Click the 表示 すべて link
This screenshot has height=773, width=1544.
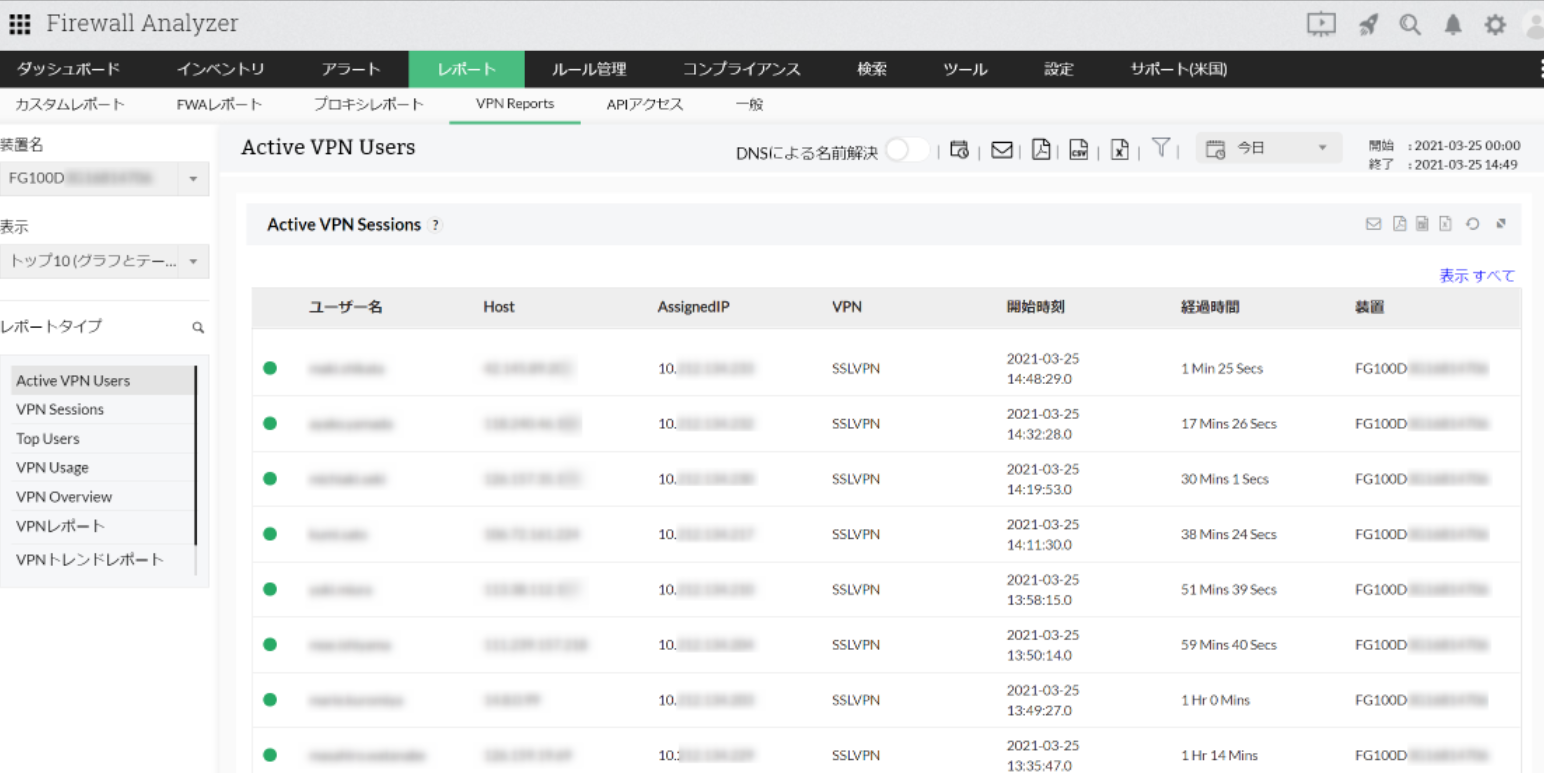tap(1477, 275)
